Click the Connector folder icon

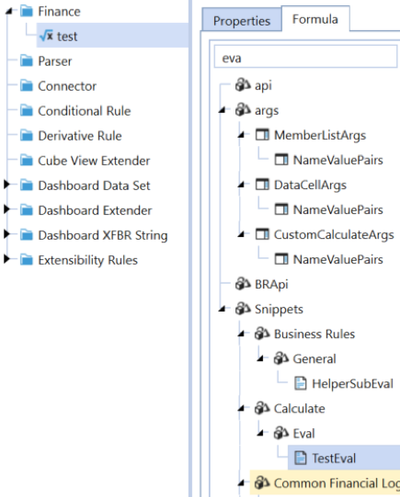[x=26, y=86]
